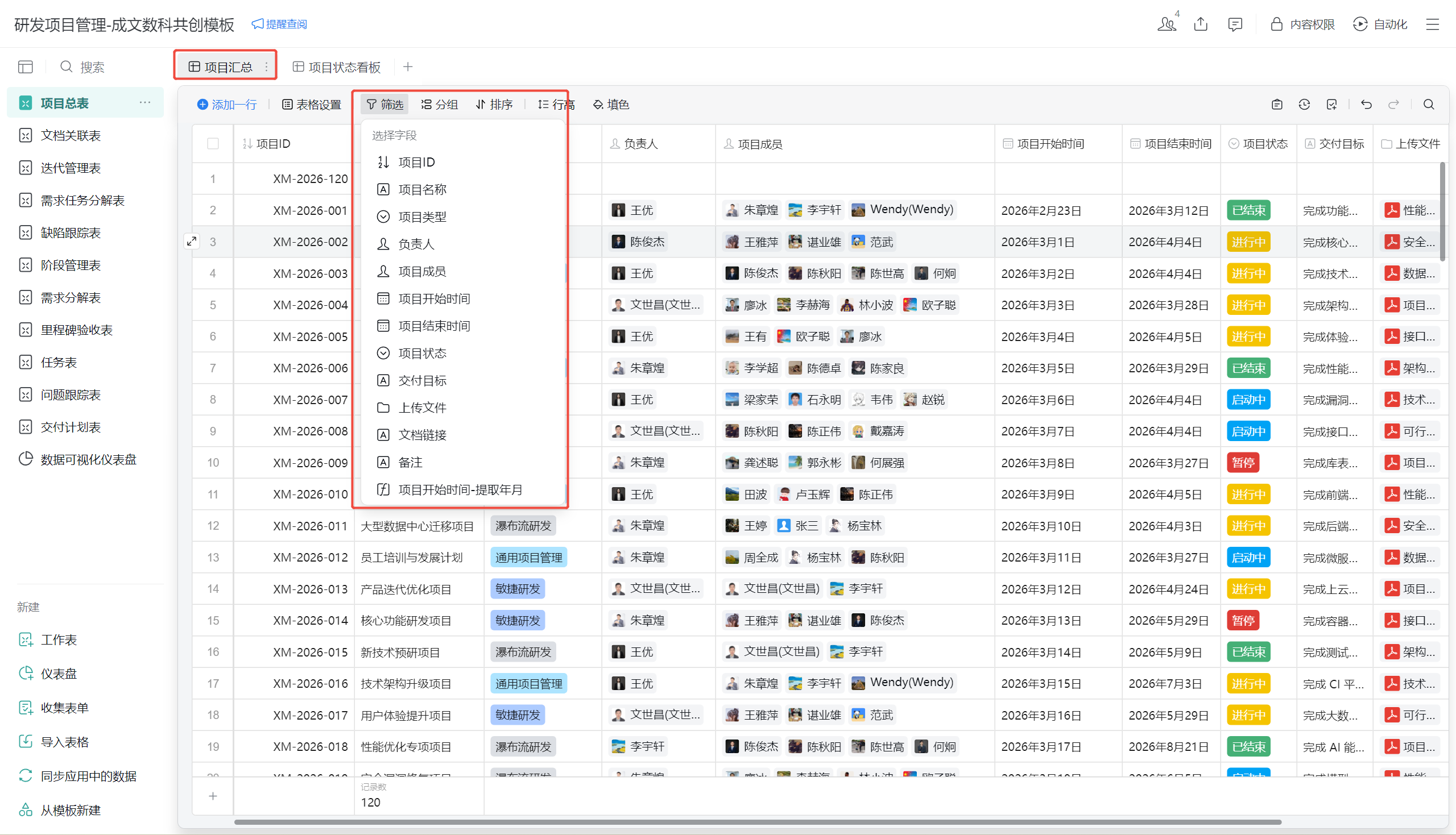
Task: Click the undo arrow icon
Action: (1366, 105)
